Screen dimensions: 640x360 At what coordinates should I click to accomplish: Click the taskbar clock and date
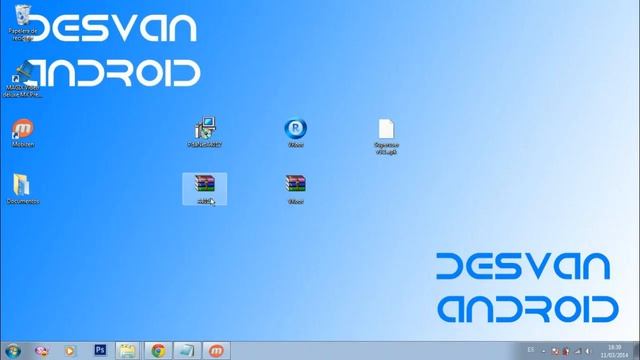point(614,351)
